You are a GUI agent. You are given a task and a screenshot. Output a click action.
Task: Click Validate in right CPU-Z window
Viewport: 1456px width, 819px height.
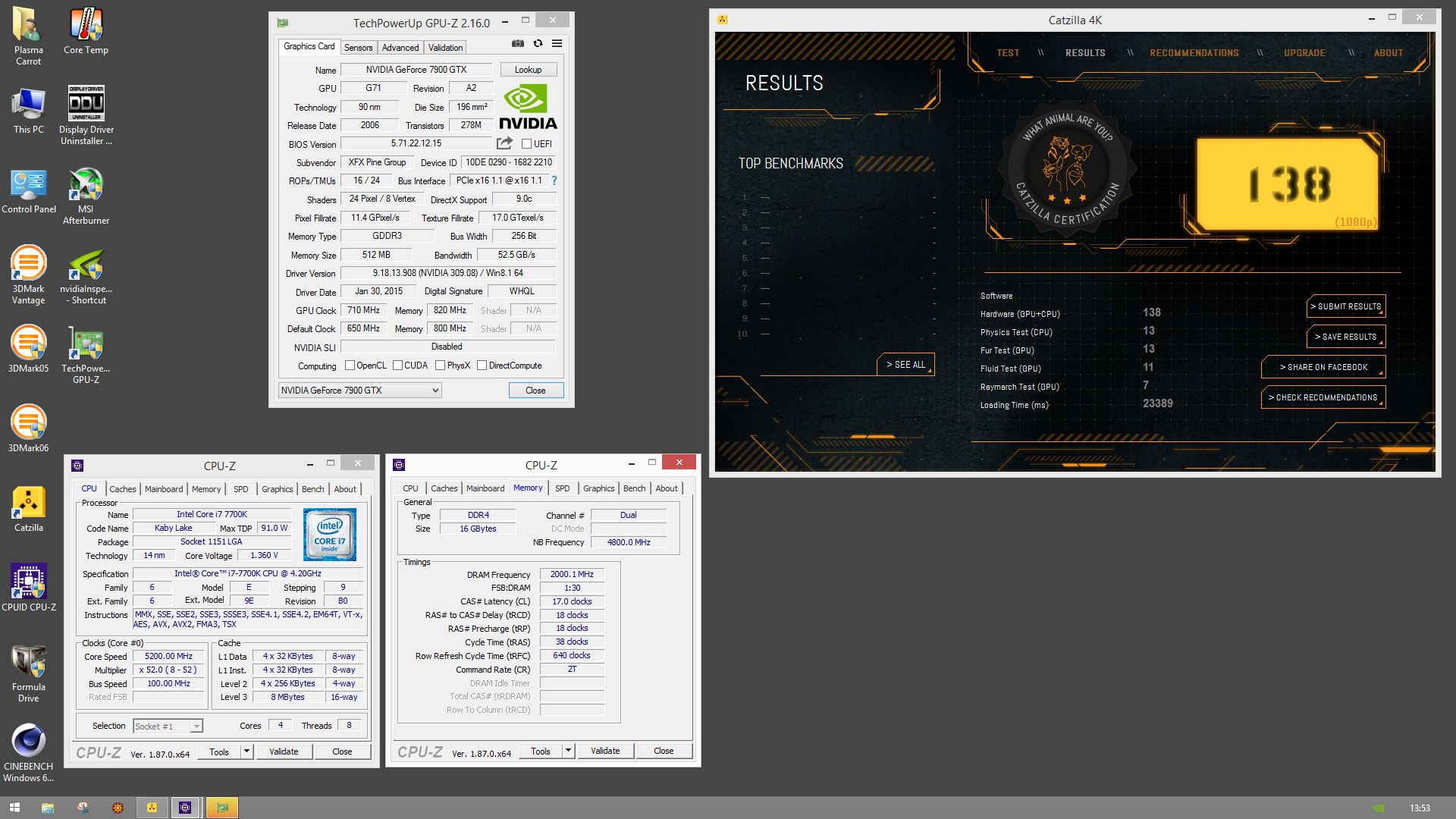point(605,750)
